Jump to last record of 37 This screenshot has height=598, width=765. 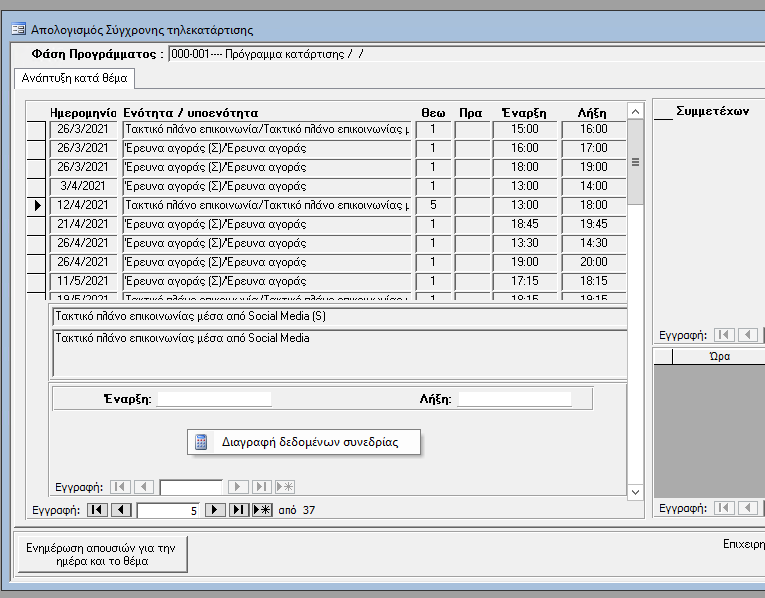coord(238,510)
